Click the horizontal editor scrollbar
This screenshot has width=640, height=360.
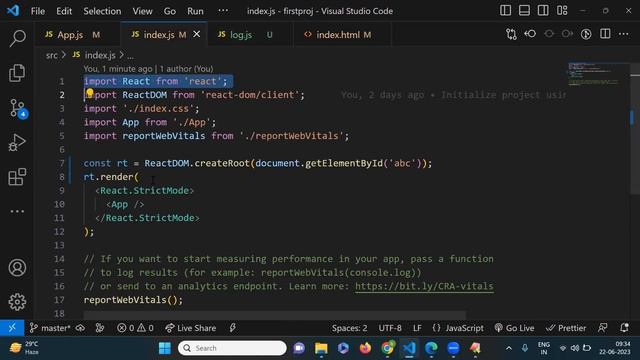(x=274, y=315)
